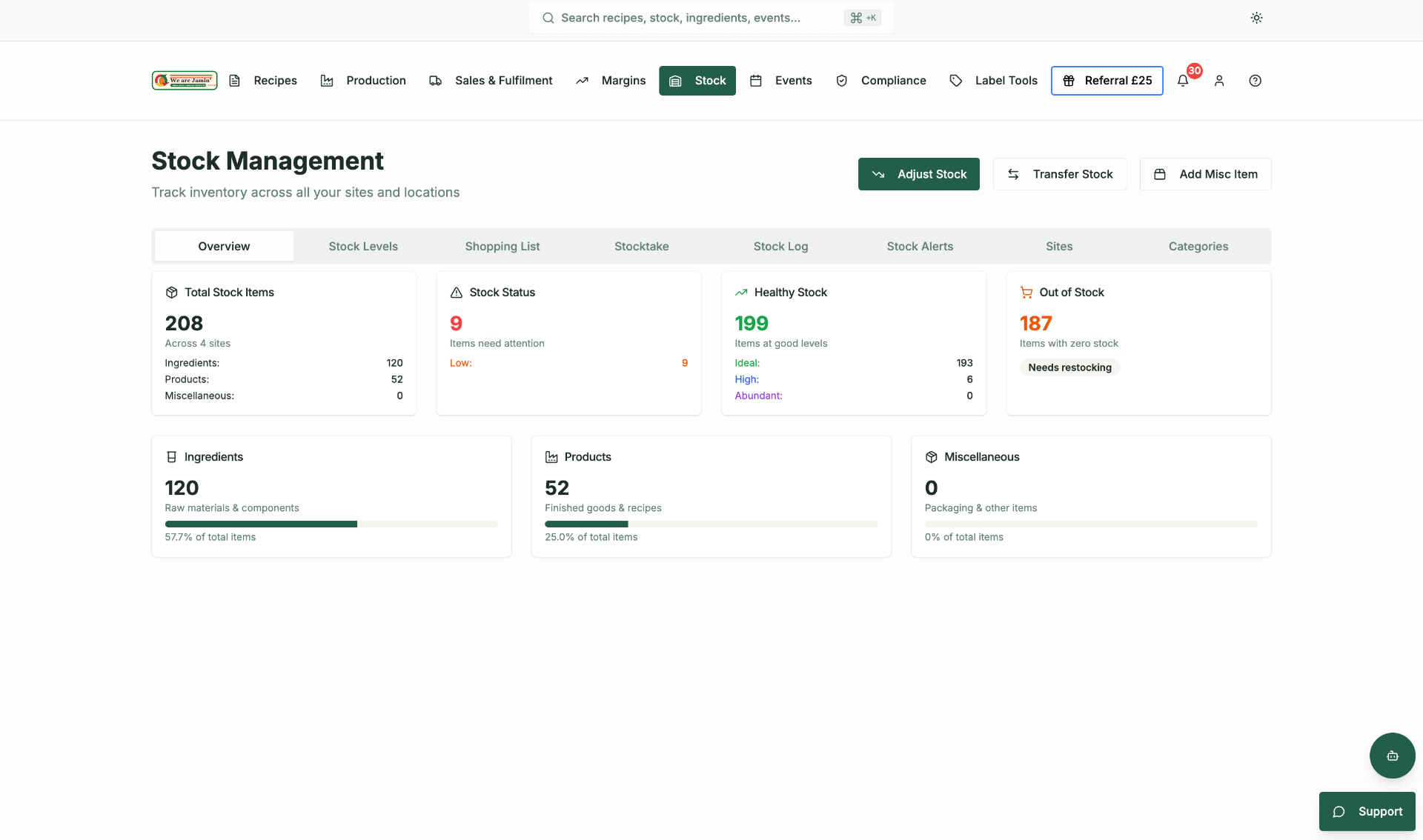Click the Events calendar icon
Screen dimensions: 1423x840
click(x=756, y=81)
